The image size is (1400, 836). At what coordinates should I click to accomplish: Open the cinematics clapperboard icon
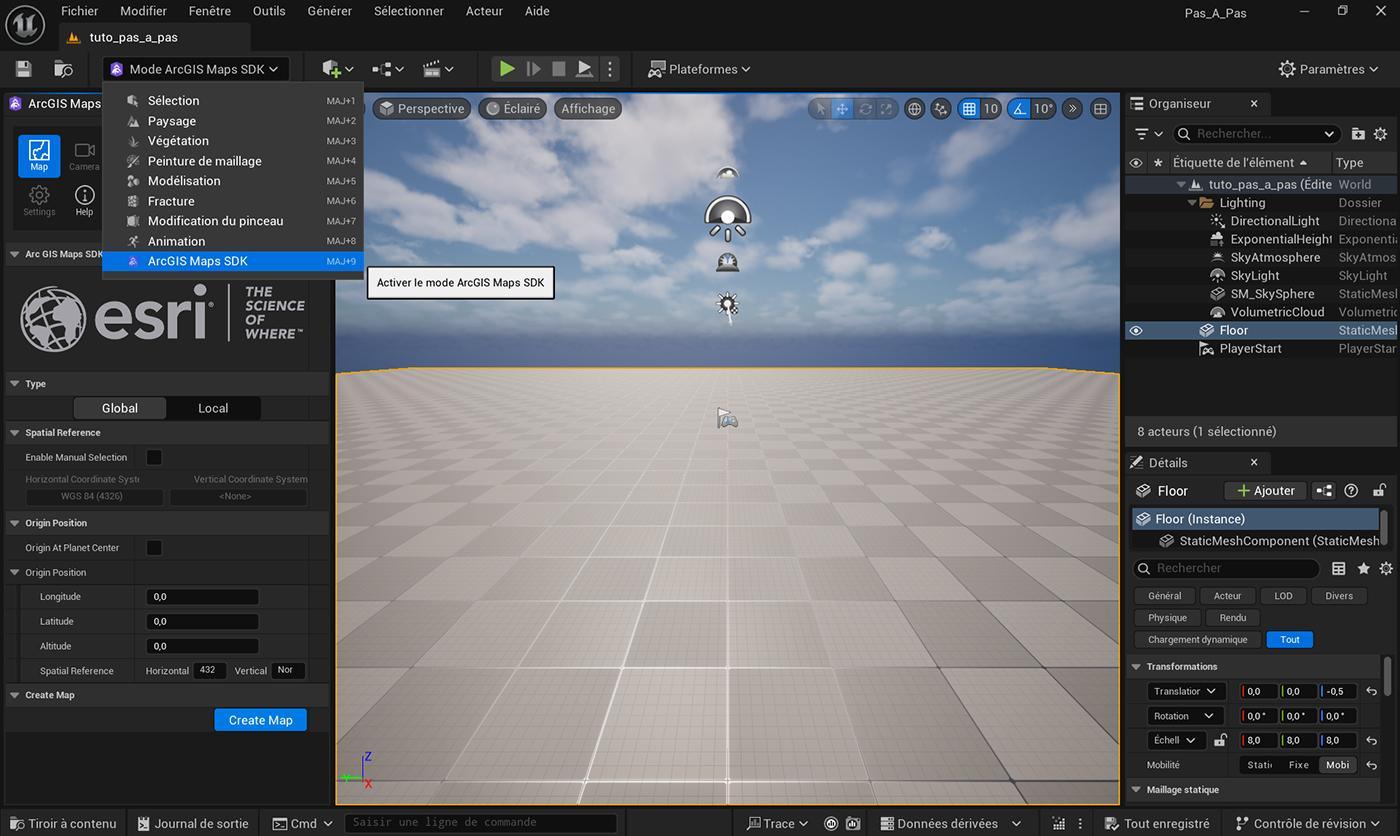click(438, 69)
